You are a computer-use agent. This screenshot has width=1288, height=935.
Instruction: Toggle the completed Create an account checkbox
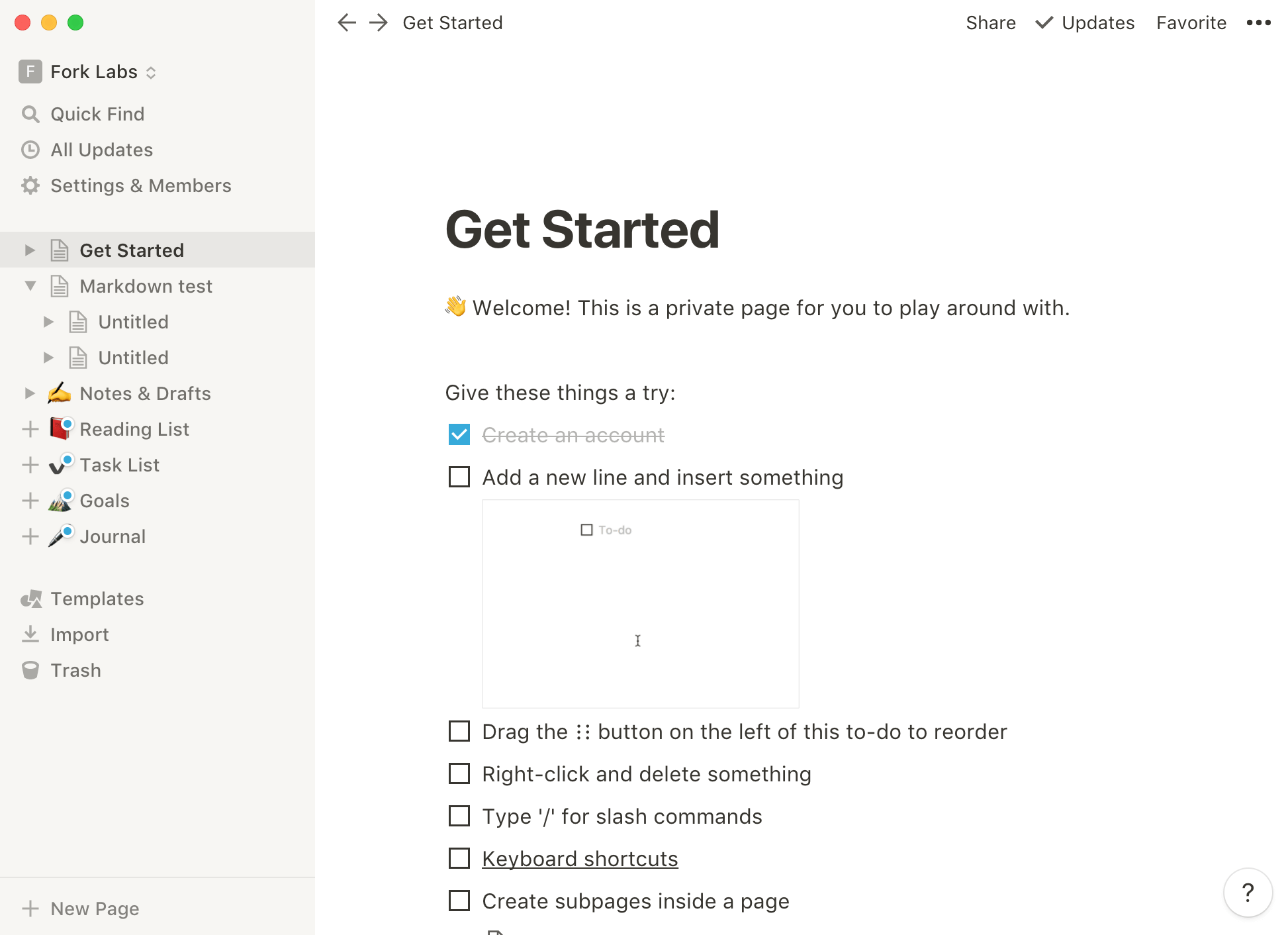coord(459,435)
